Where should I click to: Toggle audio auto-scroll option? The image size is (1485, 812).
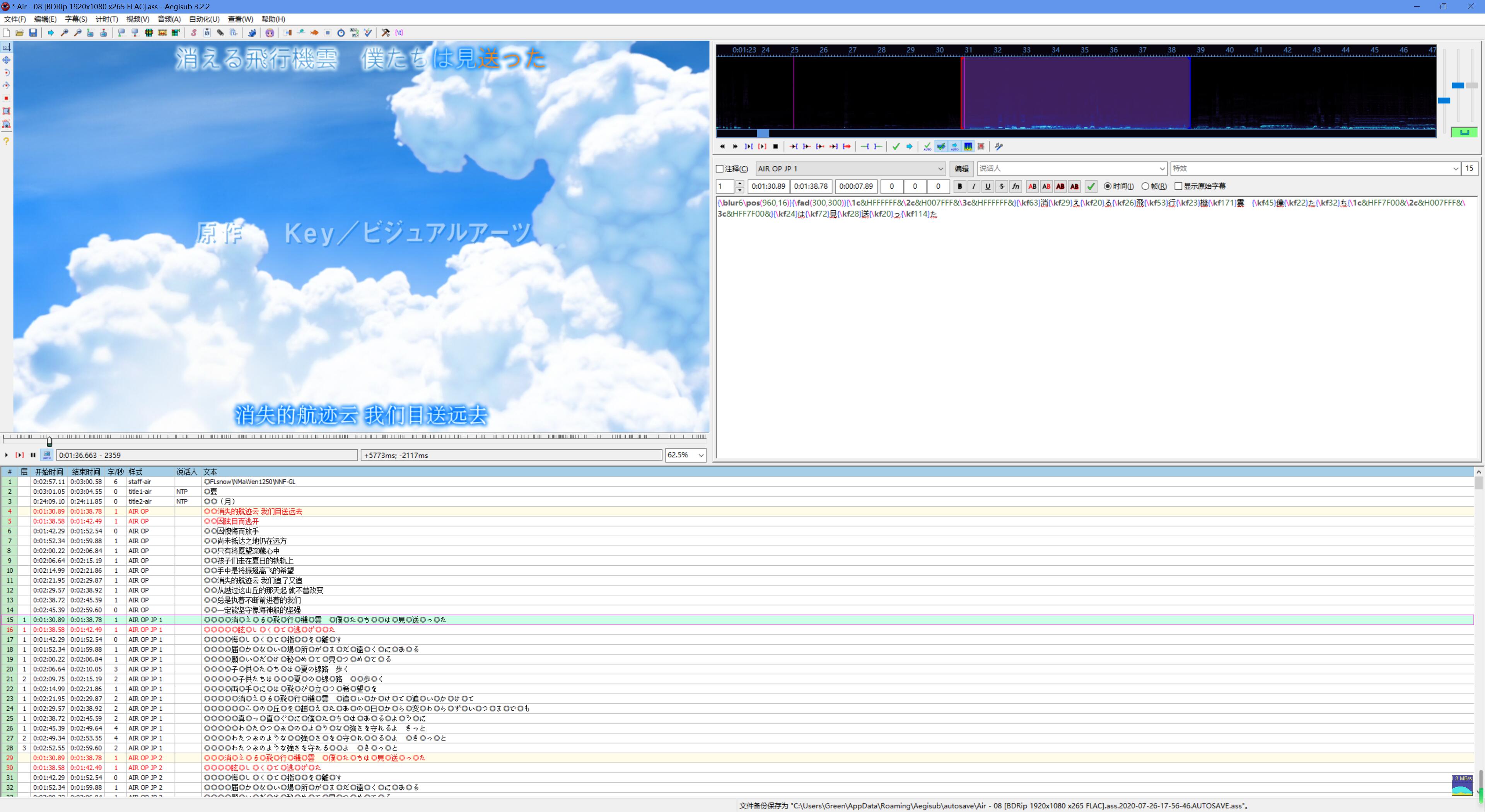955,147
